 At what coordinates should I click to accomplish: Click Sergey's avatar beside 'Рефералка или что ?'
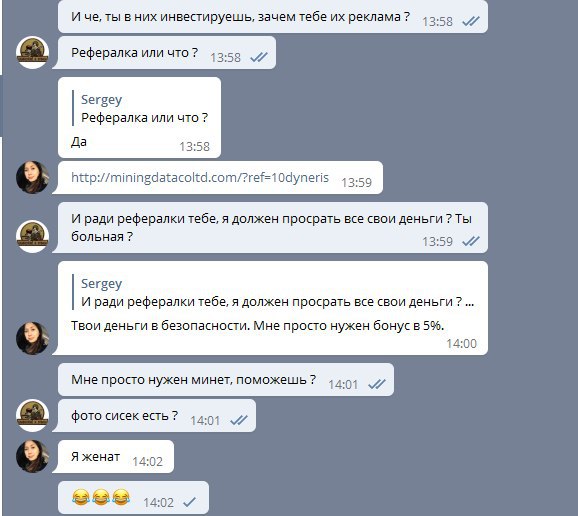[x=32, y=52]
